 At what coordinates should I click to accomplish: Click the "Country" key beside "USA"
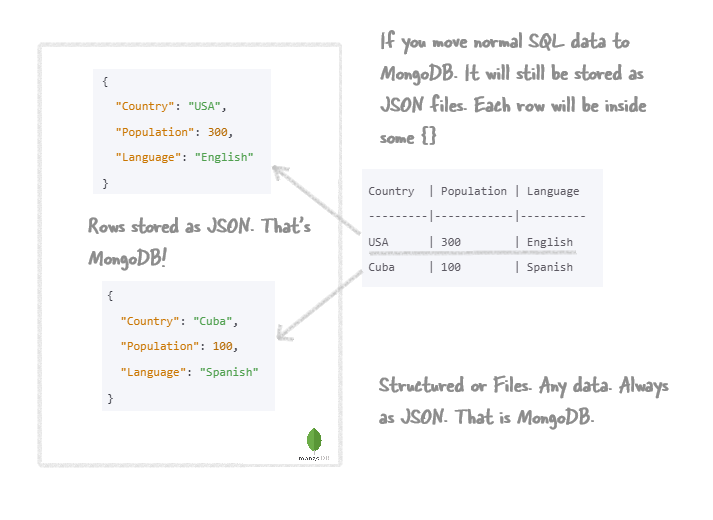coord(145,106)
